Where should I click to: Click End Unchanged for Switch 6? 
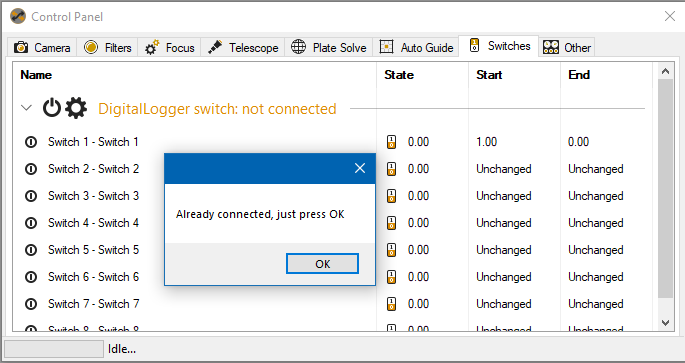(595, 277)
